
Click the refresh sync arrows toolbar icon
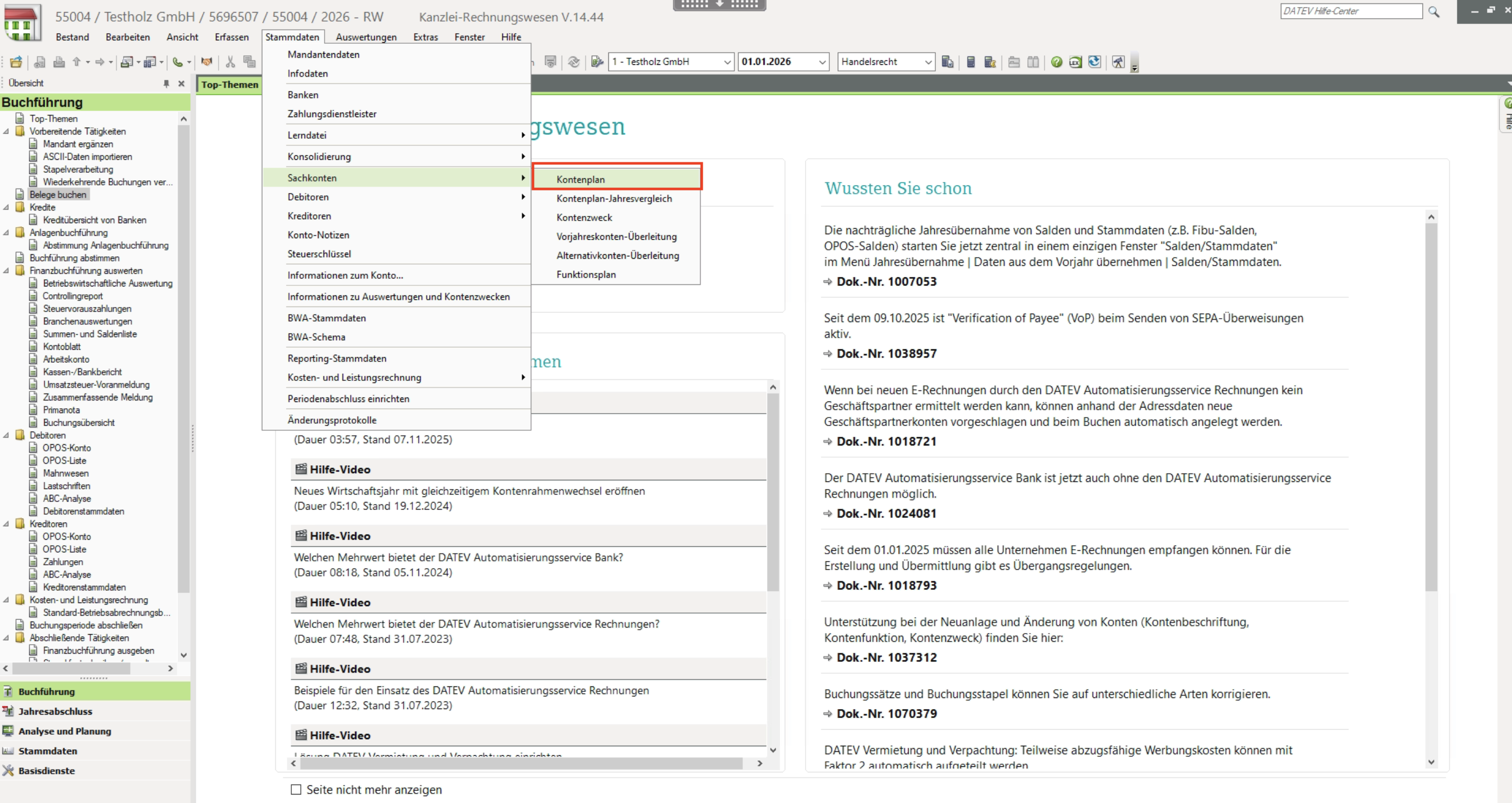point(574,62)
